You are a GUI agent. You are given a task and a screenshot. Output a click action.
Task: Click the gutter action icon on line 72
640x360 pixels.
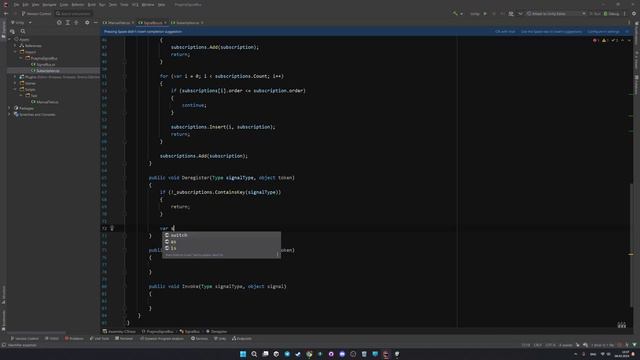click(x=112, y=228)
